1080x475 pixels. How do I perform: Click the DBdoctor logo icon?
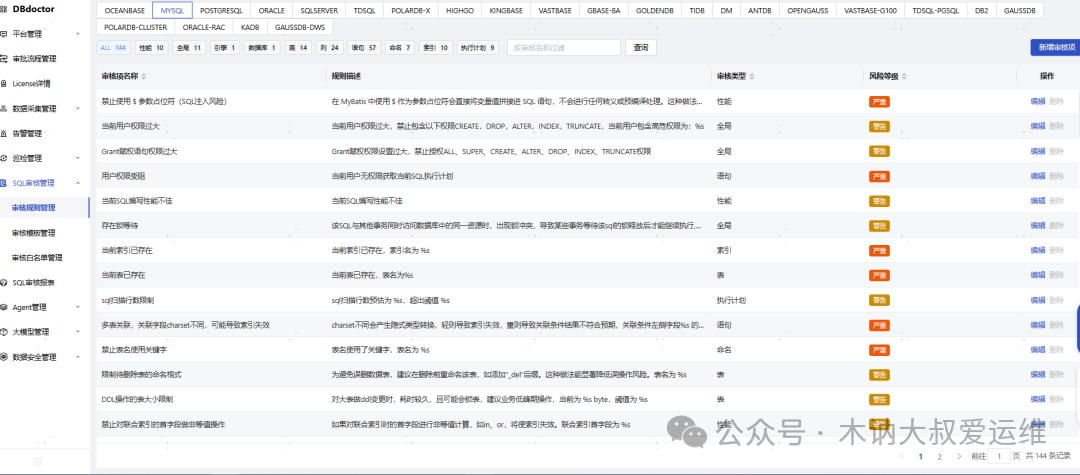[x=4, y=10]
